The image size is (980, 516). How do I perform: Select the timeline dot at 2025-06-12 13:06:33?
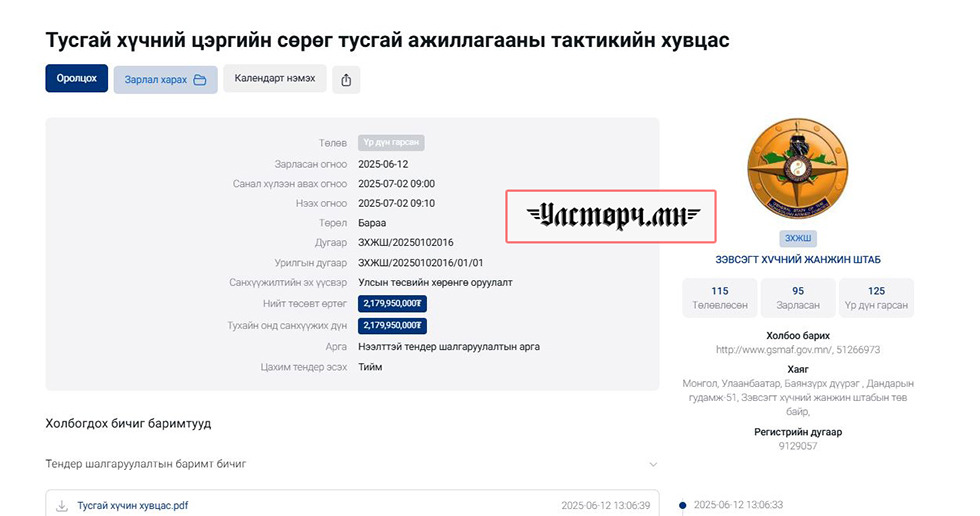tap(683, 506)
